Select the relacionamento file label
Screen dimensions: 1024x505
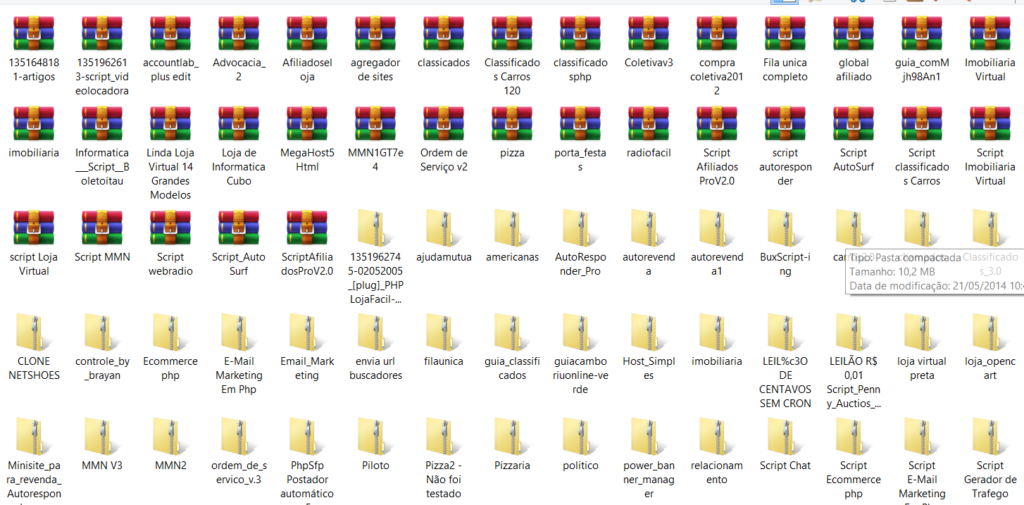click(717, 472)
